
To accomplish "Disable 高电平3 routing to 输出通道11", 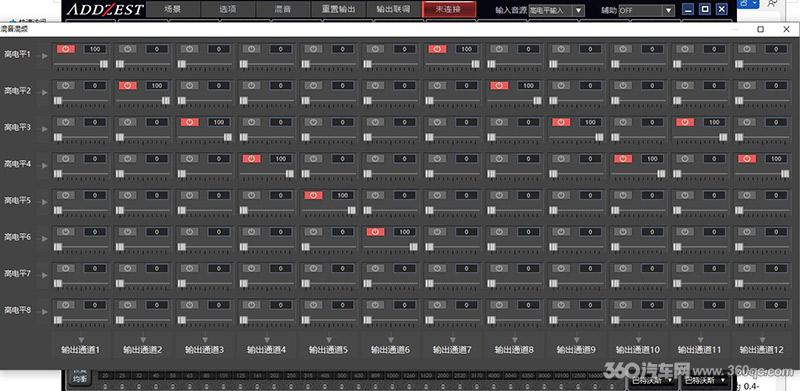I will pos(685,122).
